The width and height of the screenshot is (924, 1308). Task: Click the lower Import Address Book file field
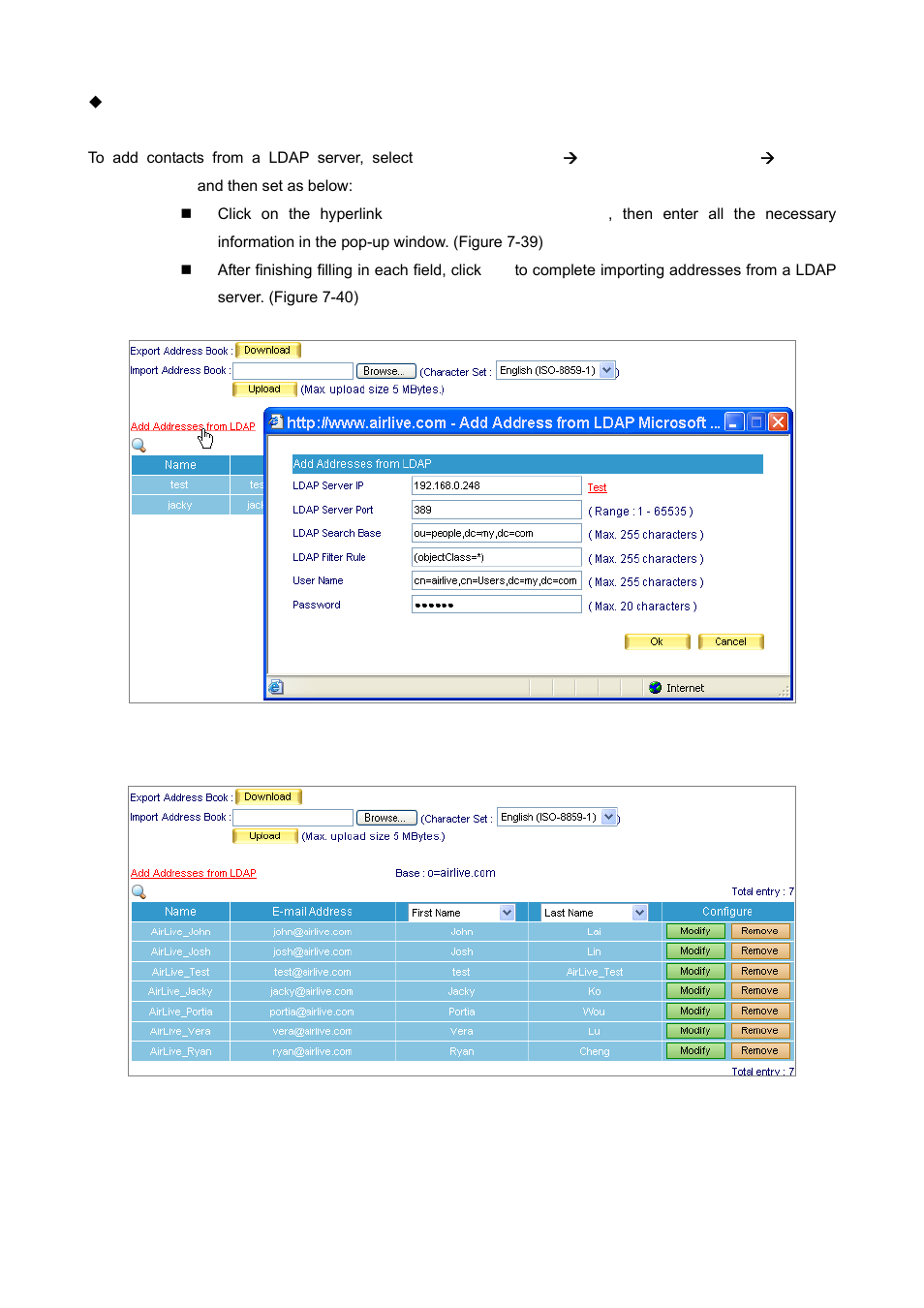tap(293, 818)
